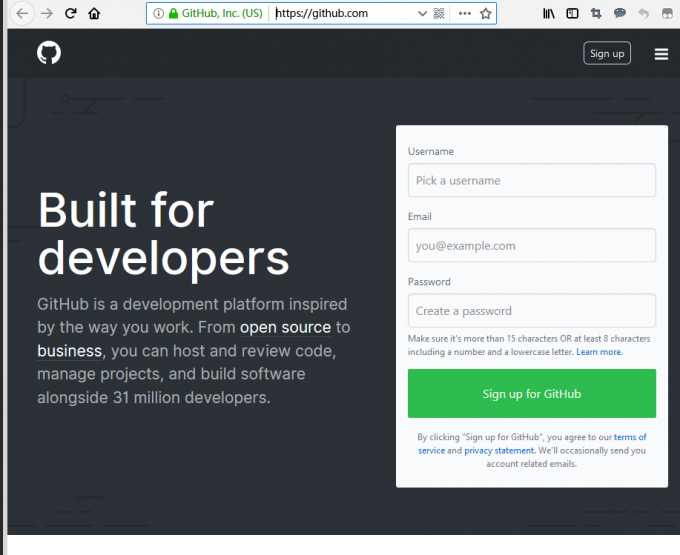This screenshot has height=555, width=680.
Task: Go to the browser home page
Action: 94,14
